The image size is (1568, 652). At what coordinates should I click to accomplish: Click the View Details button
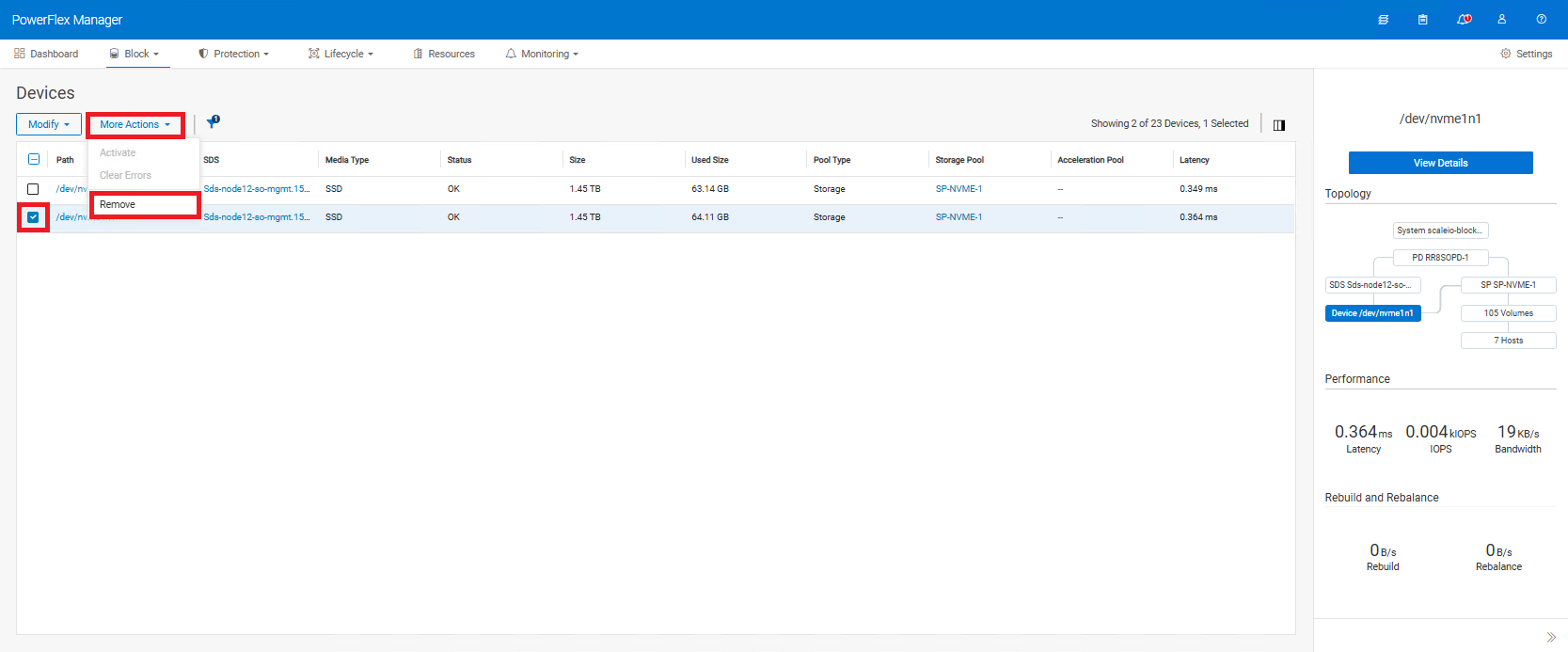pyautogui.click(x=1440, y=163)
